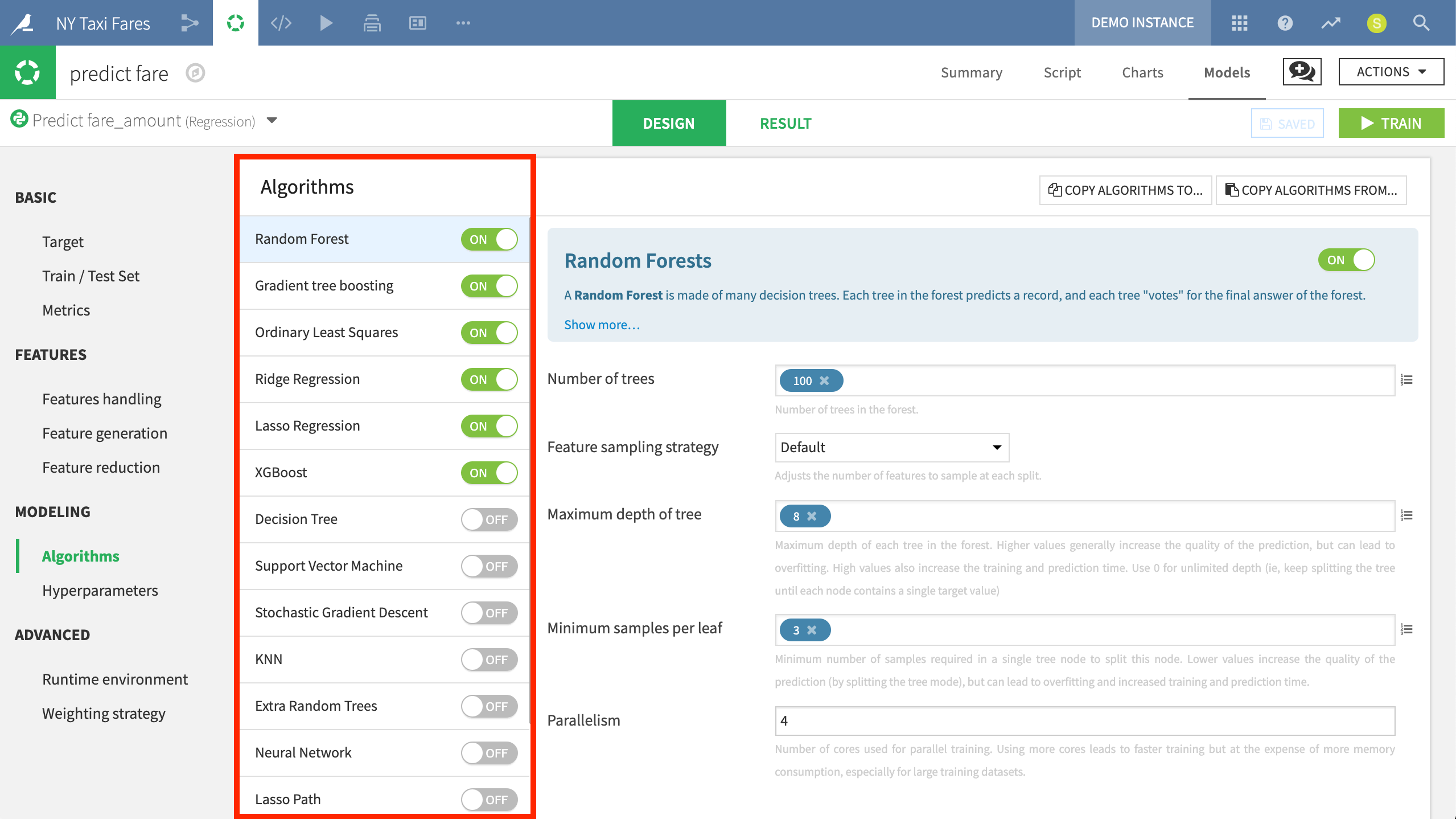Show more Random Forests description
The height and width of the screenshot is (819, 1456).
(x=602, y=323)
